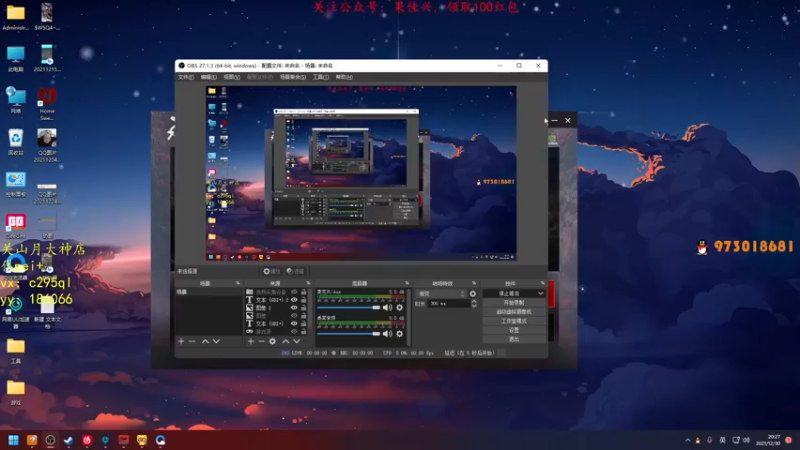800x450 pixels.
Task: Mute the desktop audio channel
Action: pyautogui.click(x=388, y=334)
